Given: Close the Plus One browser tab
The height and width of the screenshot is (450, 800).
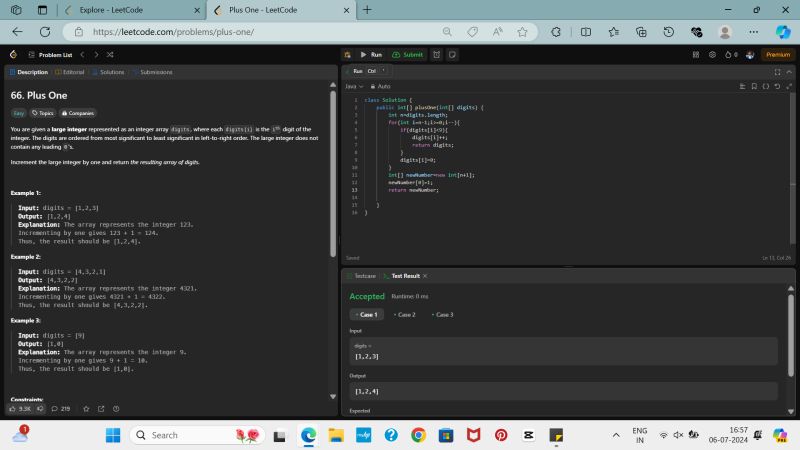Looking at the screenshot, I should tap(346, 10).
